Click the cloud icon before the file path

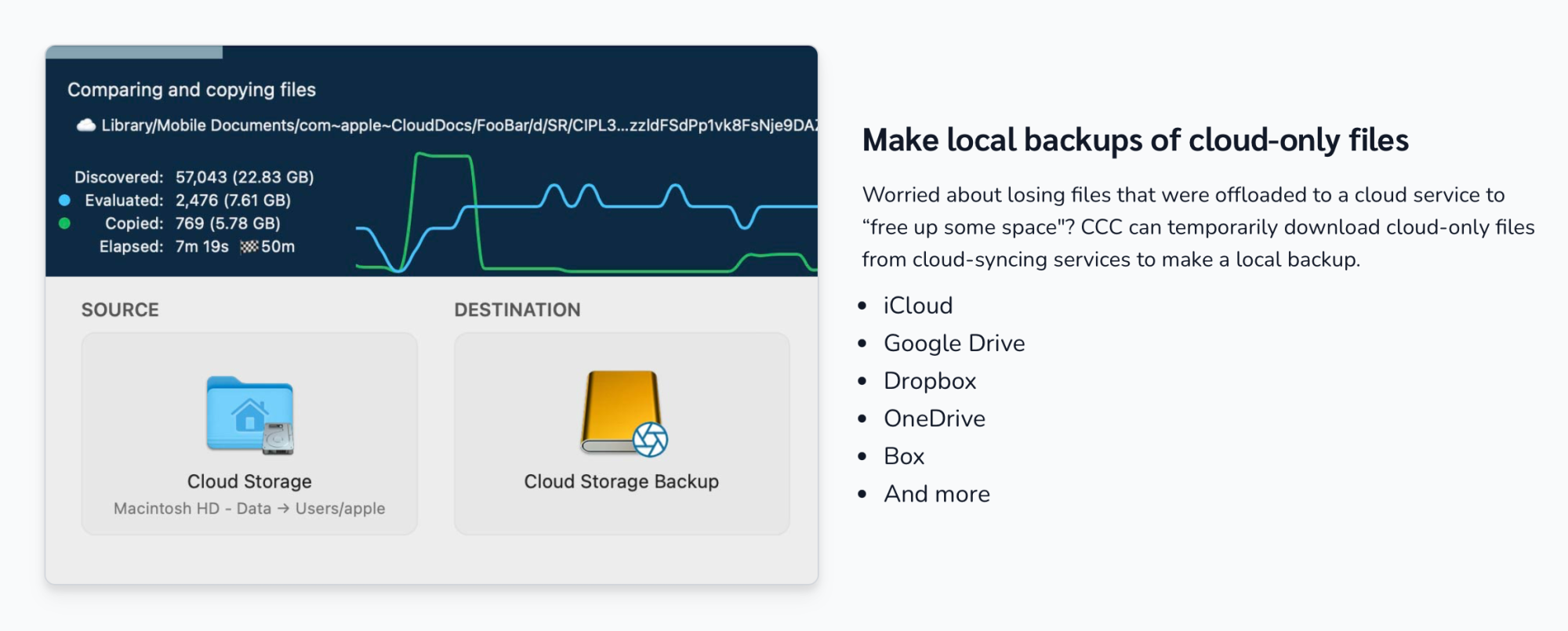pos(85,125)
